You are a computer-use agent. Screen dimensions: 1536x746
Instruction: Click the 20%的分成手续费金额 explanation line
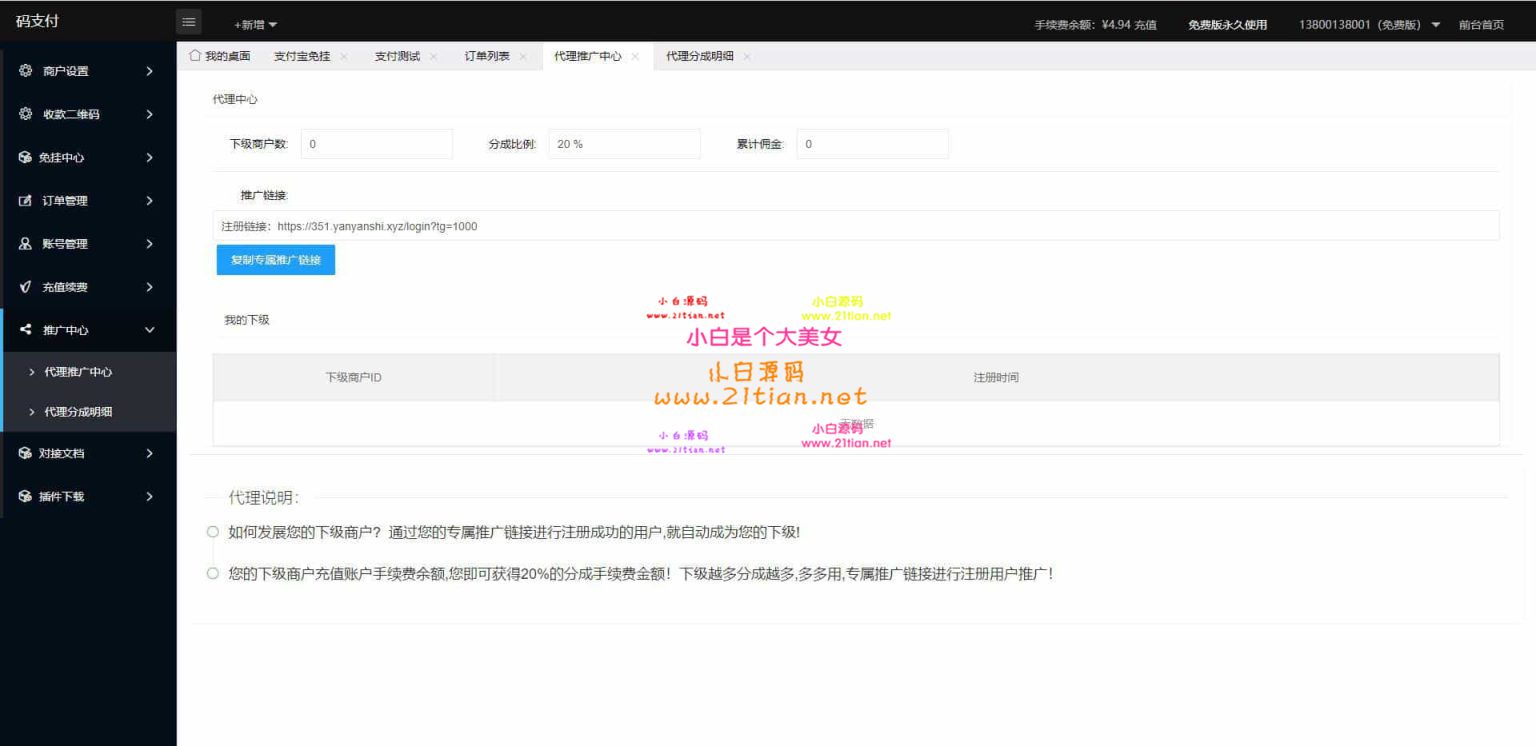[x=640, y=574]
